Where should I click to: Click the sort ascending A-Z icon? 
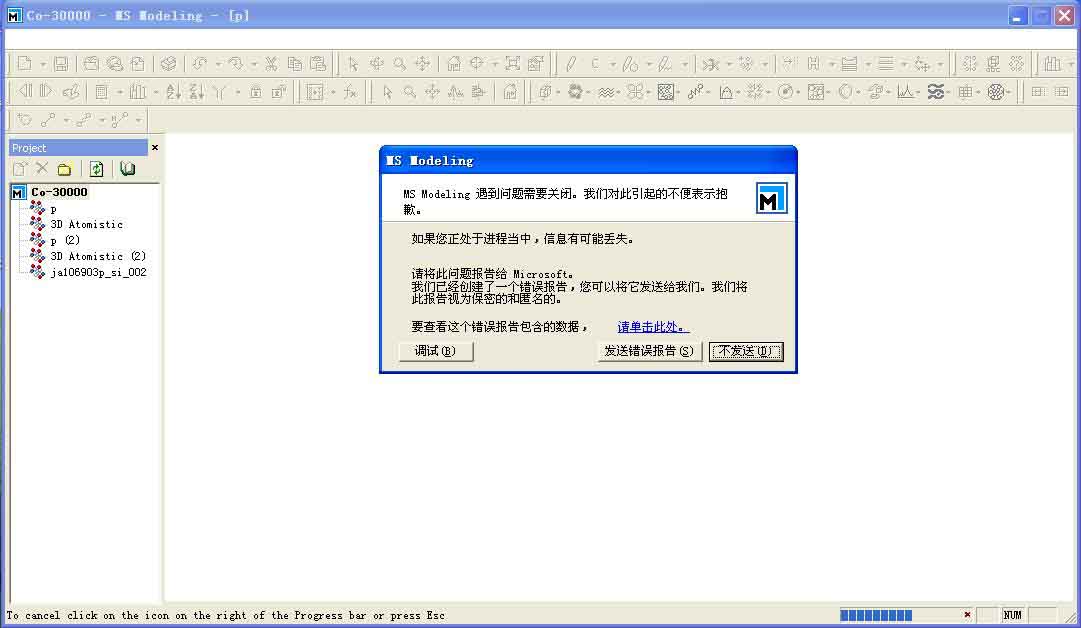click(173, 92)
